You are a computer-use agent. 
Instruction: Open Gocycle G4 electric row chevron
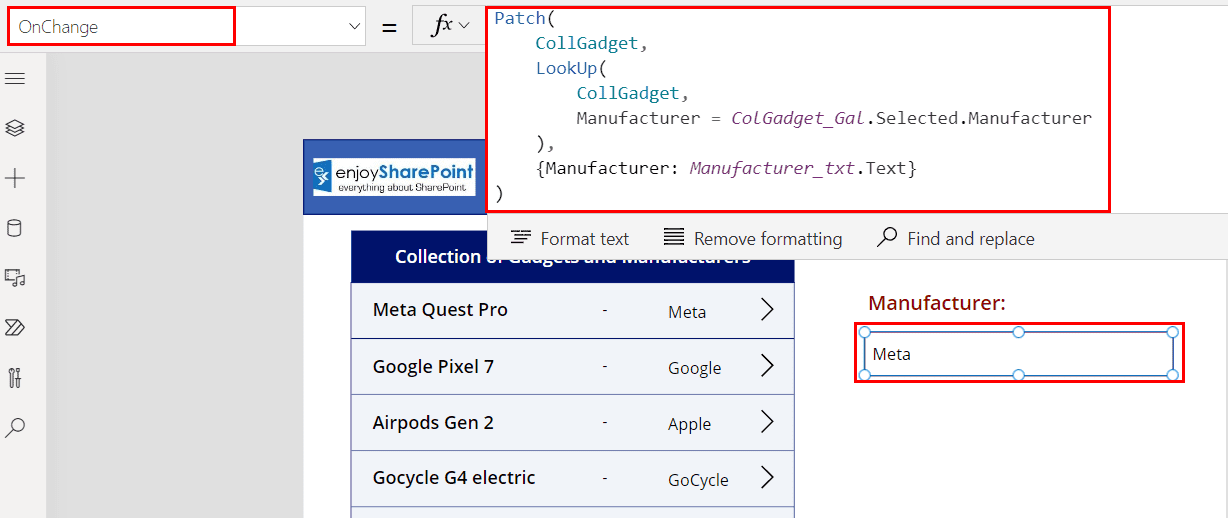point(767,478)
